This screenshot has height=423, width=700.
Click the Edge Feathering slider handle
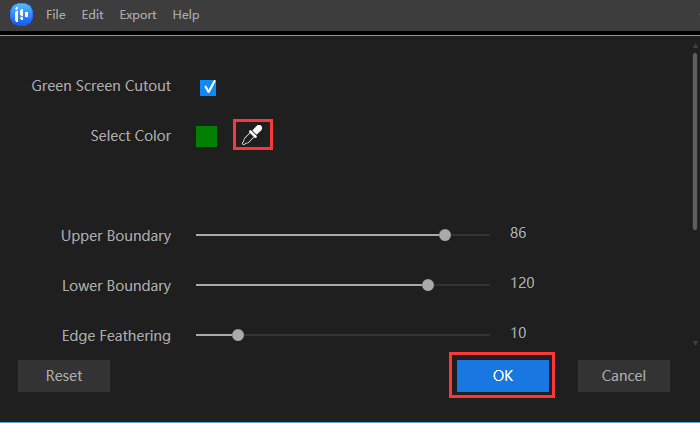coord(238,335)
